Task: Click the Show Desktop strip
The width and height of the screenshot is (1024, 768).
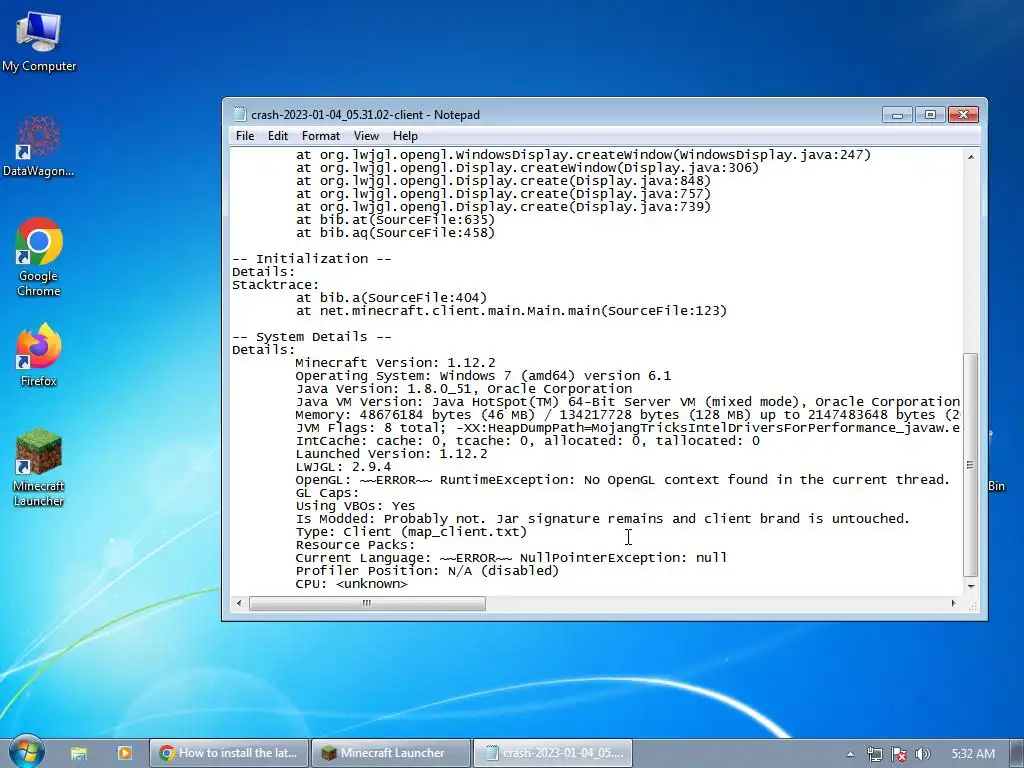Action: tap(1016, 753)
